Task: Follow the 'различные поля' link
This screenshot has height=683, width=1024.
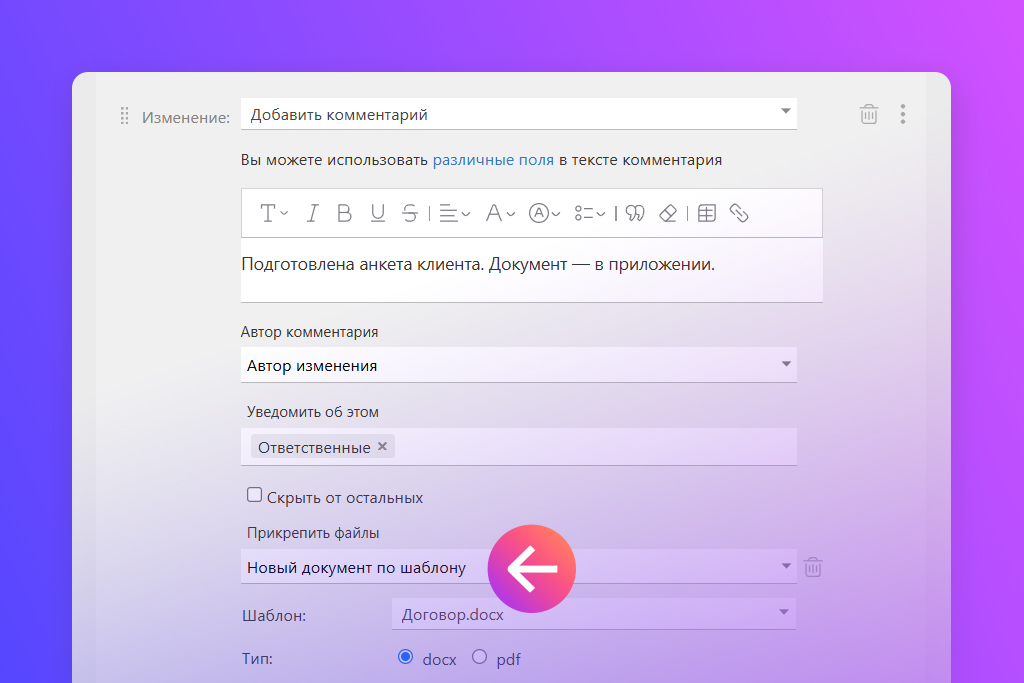Action: 493,160
